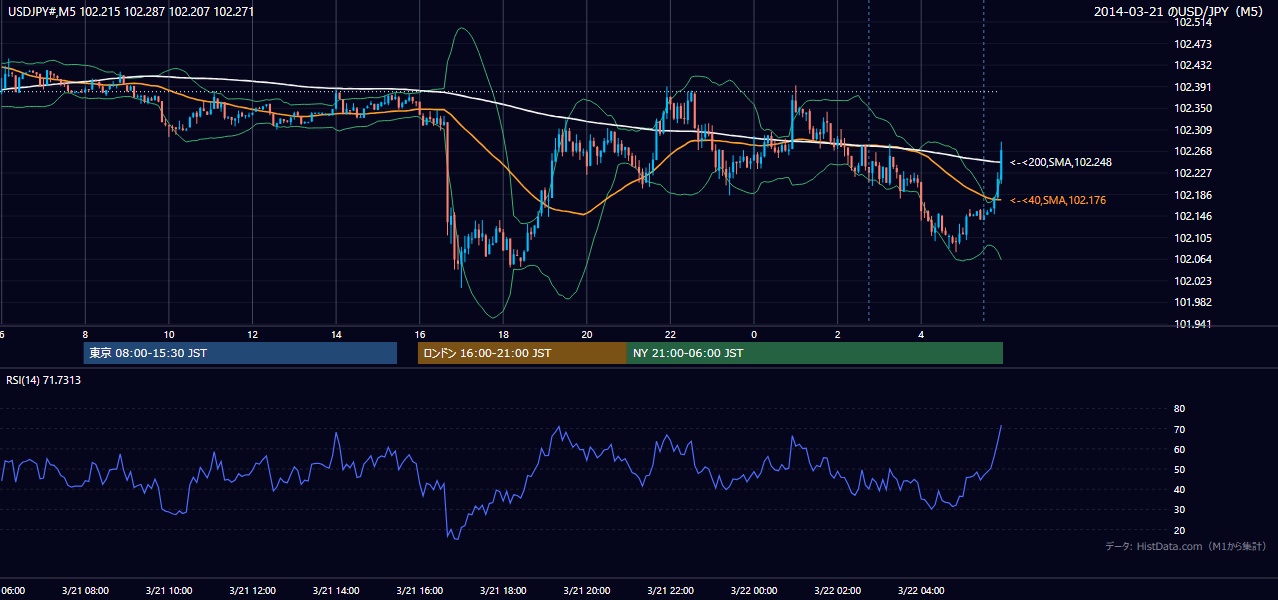Click price axis value 102.105
Screen dimensions: 1278x600
[1192, 238]
